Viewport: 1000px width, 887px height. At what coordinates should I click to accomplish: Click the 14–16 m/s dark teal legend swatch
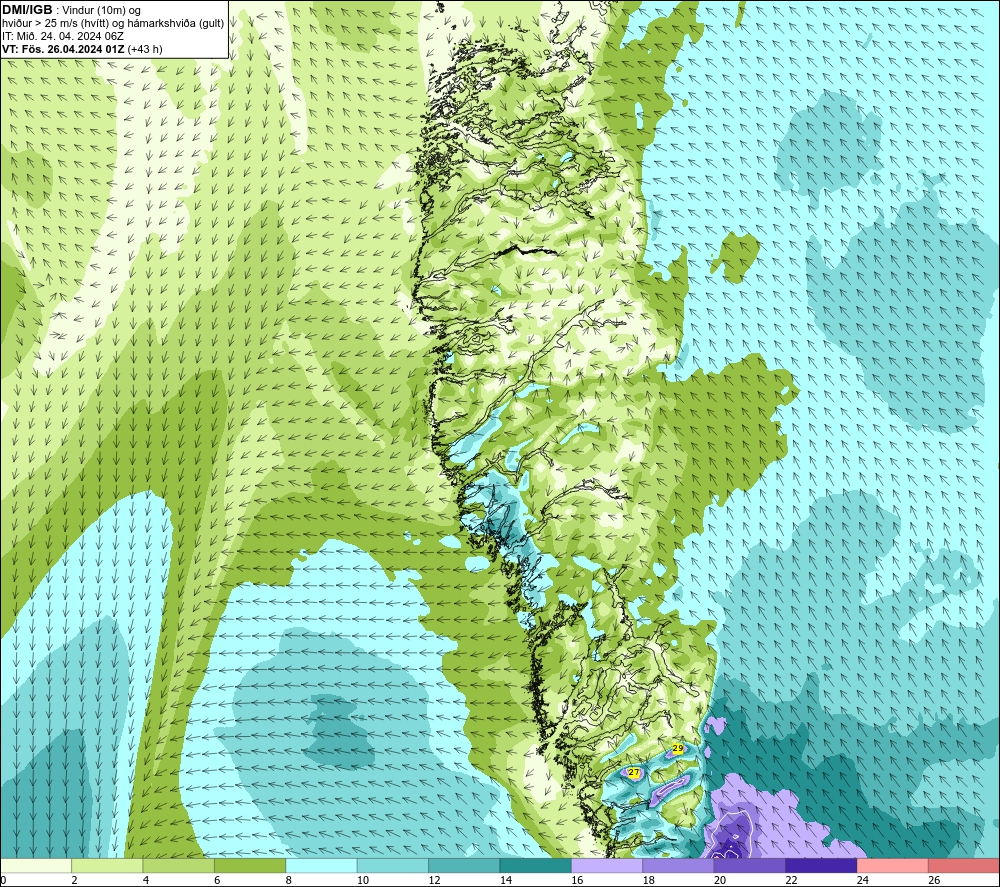point(536,866)
